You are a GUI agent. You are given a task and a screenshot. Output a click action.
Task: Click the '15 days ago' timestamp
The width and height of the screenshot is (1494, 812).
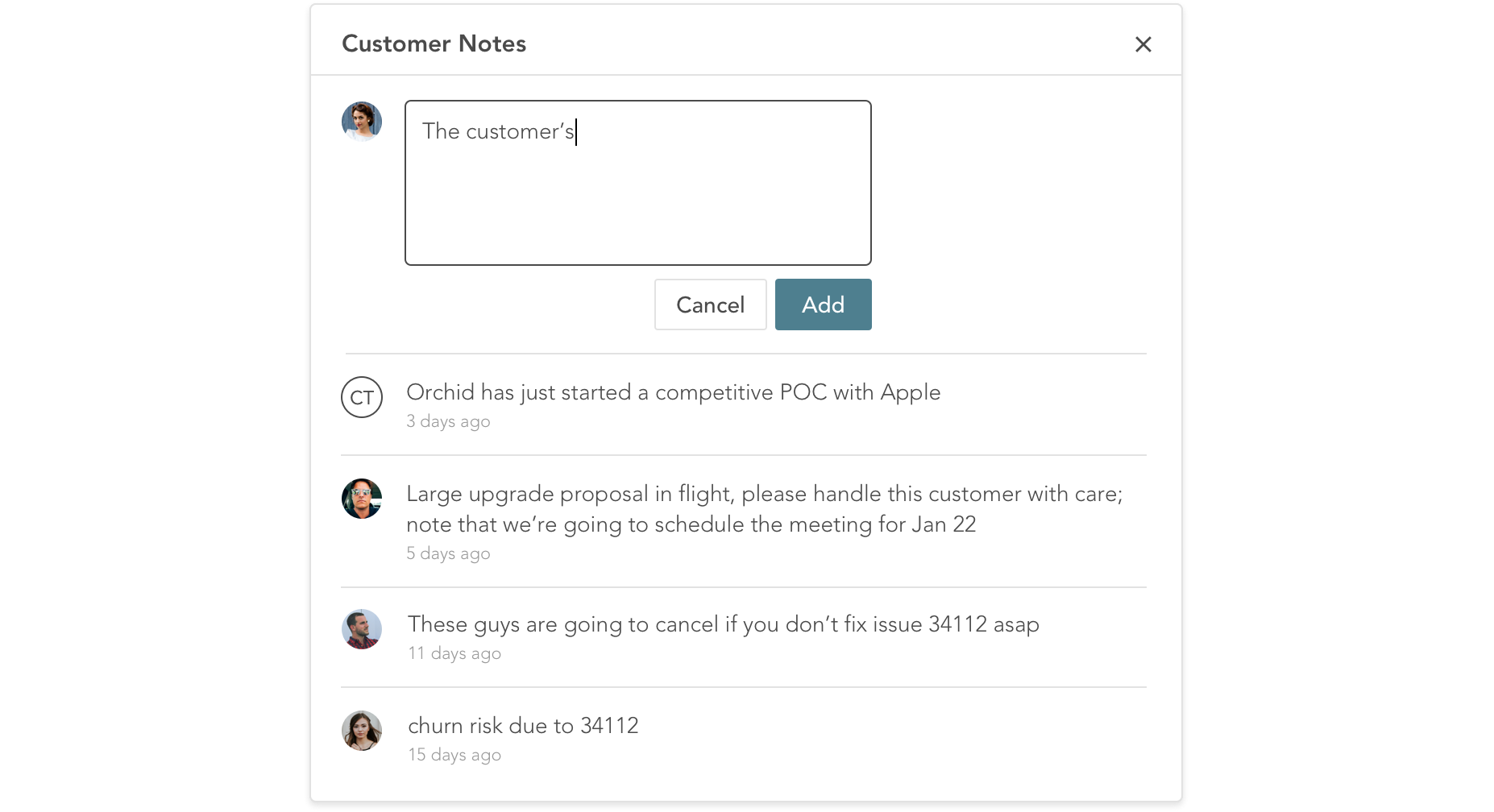click(454, 755)
